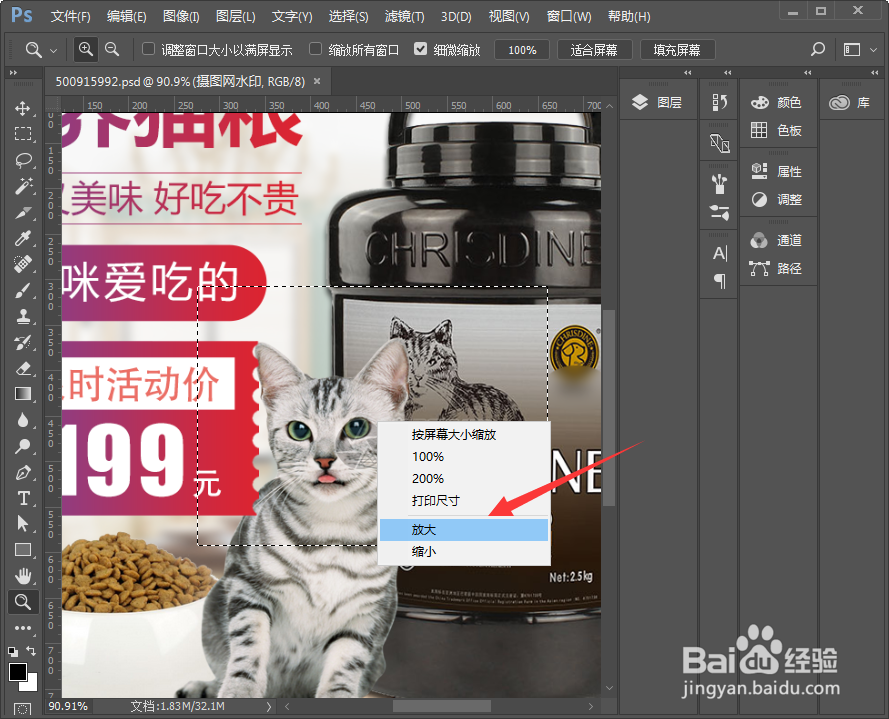Select the Hand tool
This screenshot has width=889, height=719.
22,576
